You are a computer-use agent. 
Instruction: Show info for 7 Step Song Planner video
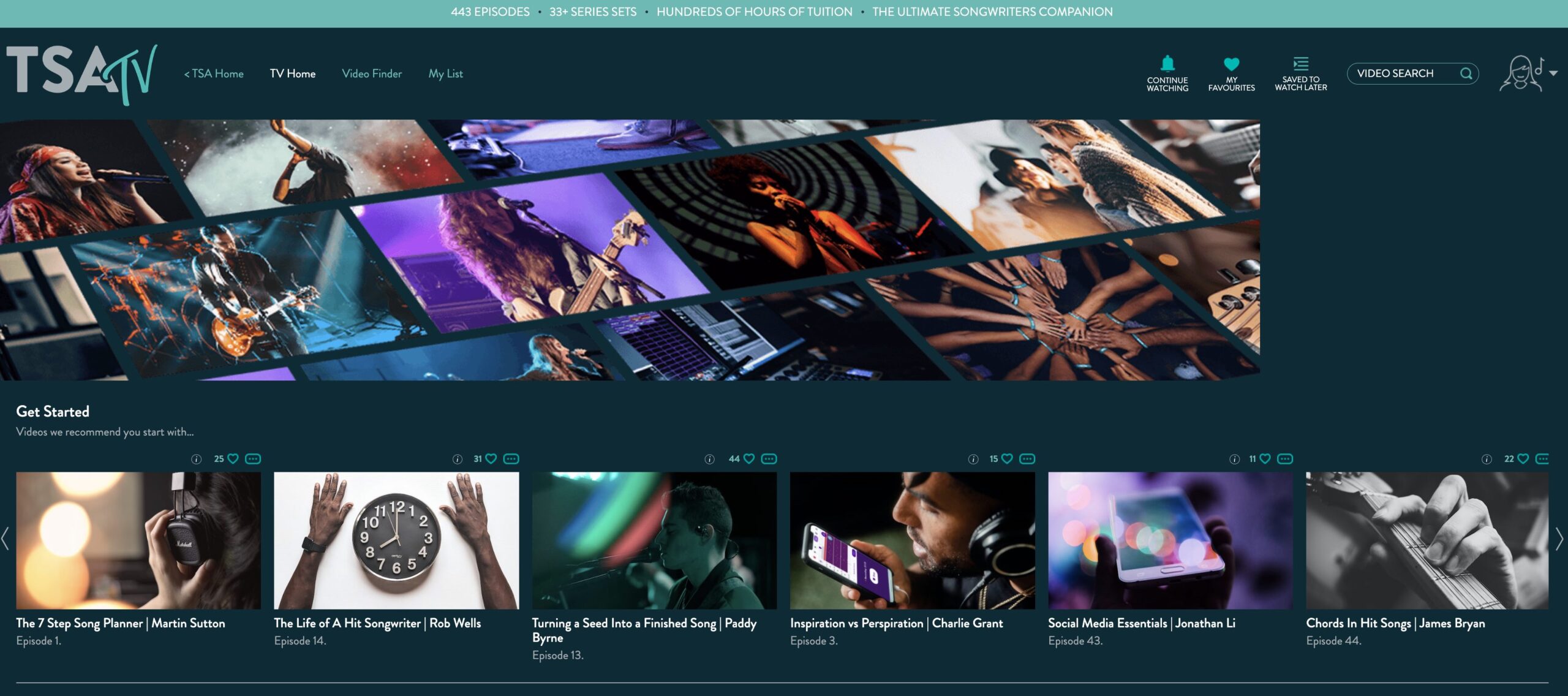pyautogui.click(x=196, y=459)
